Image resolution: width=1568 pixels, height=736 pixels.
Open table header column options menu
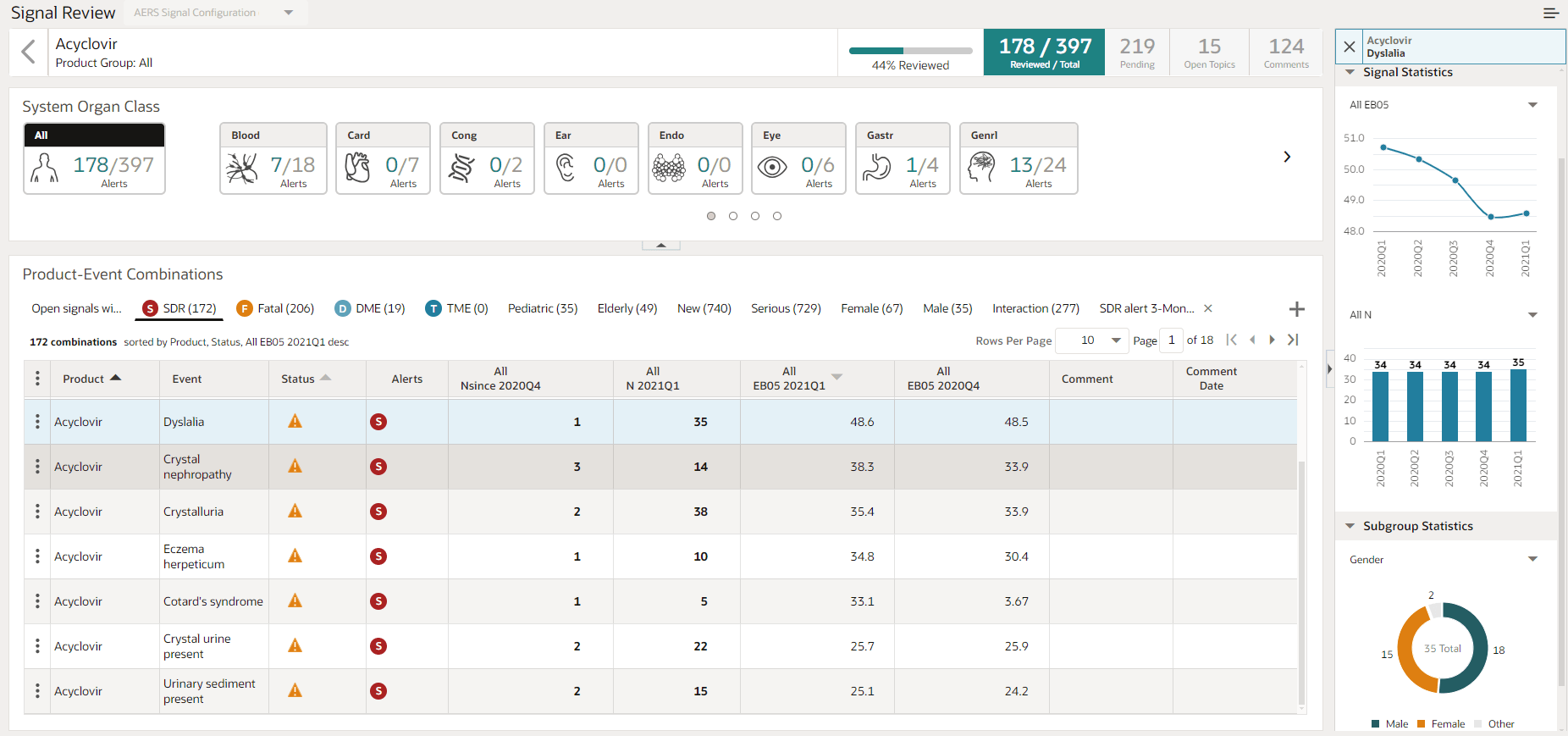coord(37,379)
